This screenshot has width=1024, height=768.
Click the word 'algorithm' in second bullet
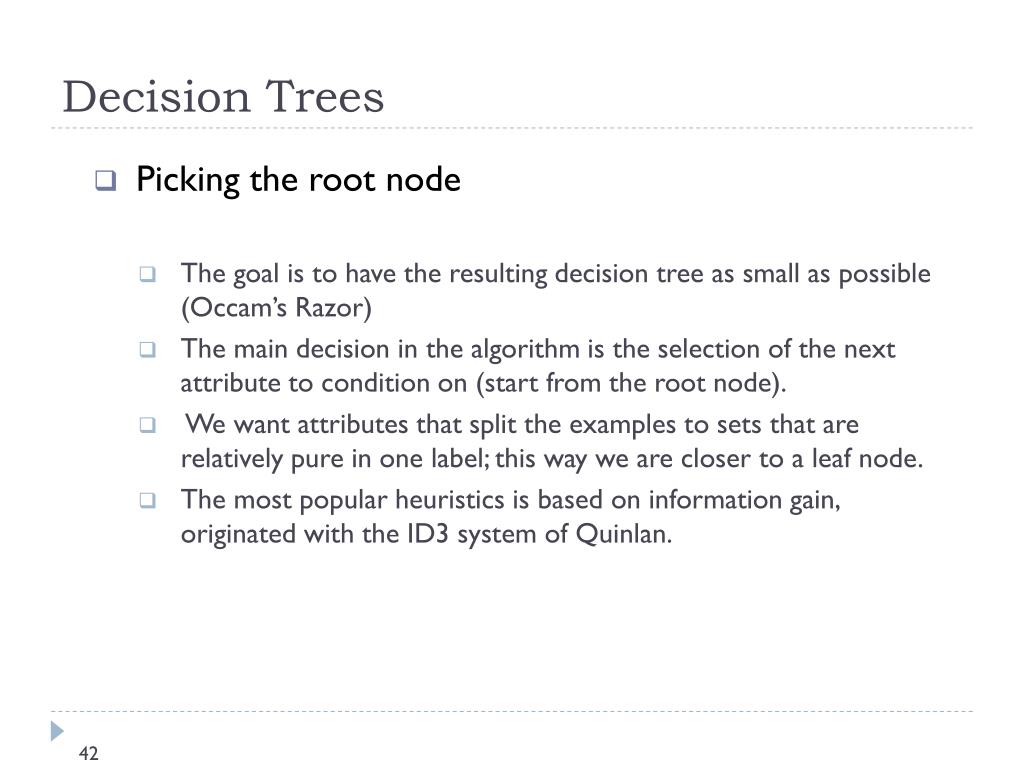point(525,349)
